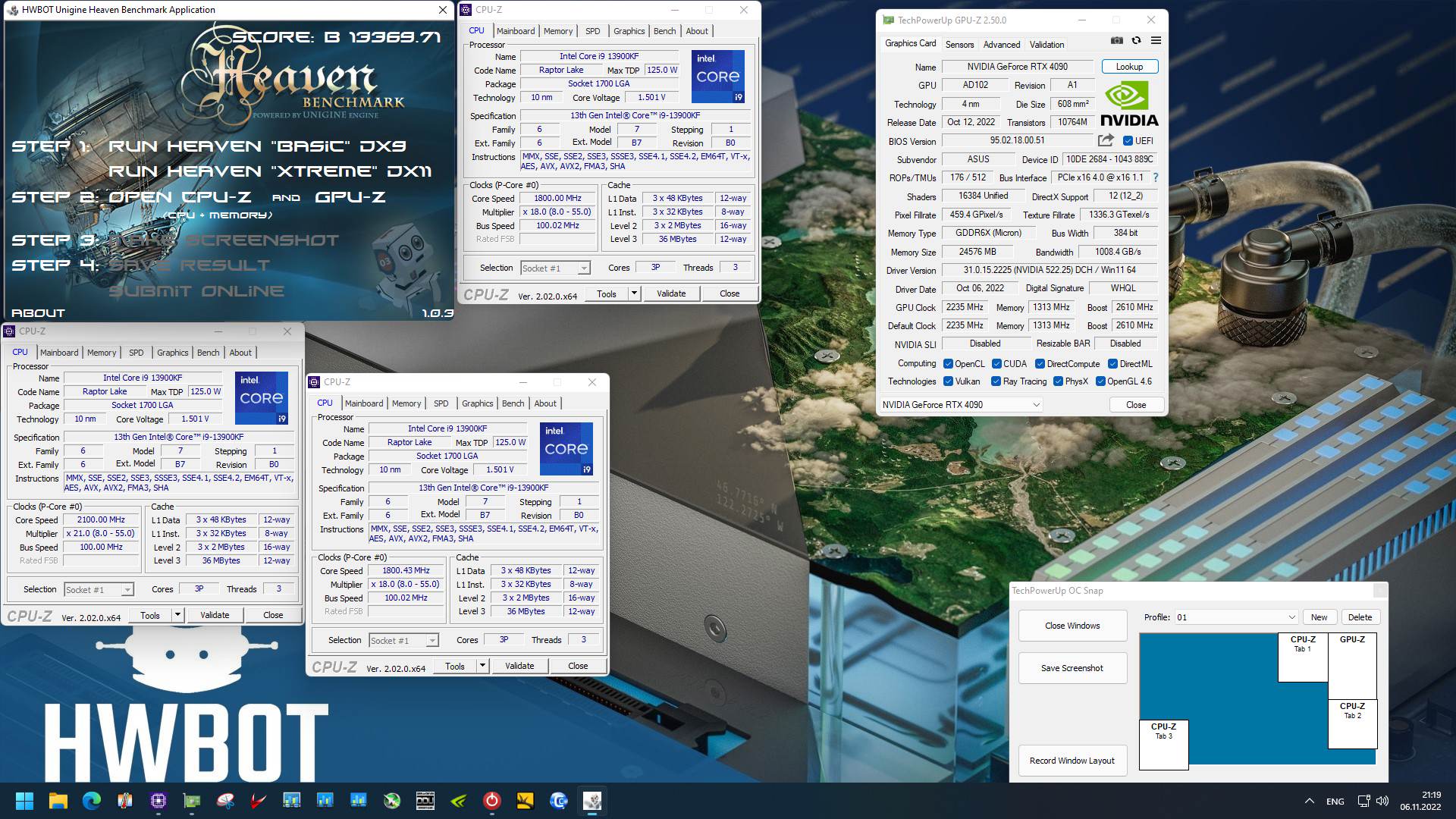Toggle the OpenCL checkbox
This screenshot has height=819, width=1456.
coord(948,364)
